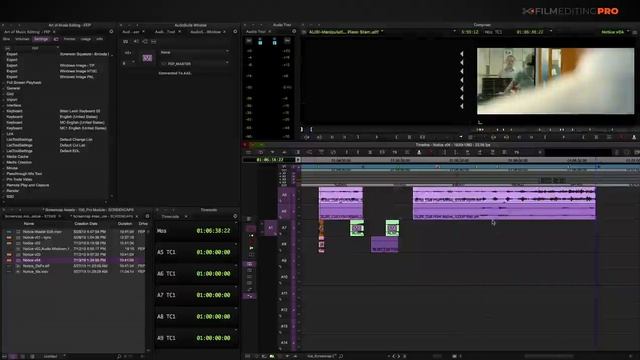Open the dropdown beside Composer timecode 01:06:38:22
640x360 pixels.
click(551, 31)
